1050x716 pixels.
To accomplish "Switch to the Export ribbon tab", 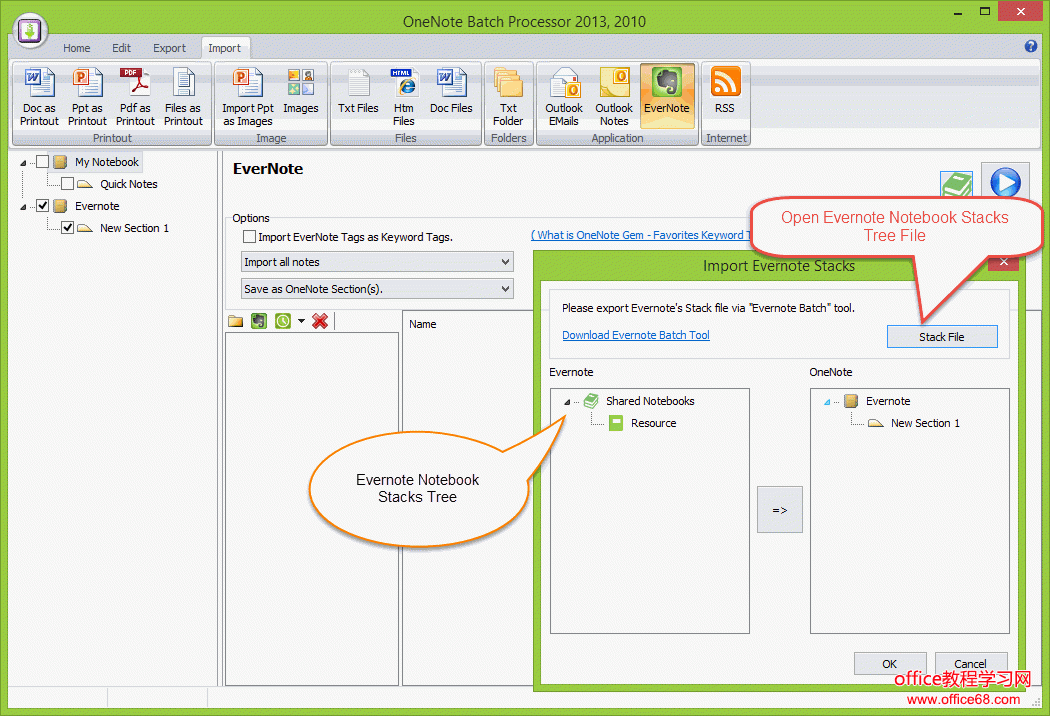I will [169, 47].
